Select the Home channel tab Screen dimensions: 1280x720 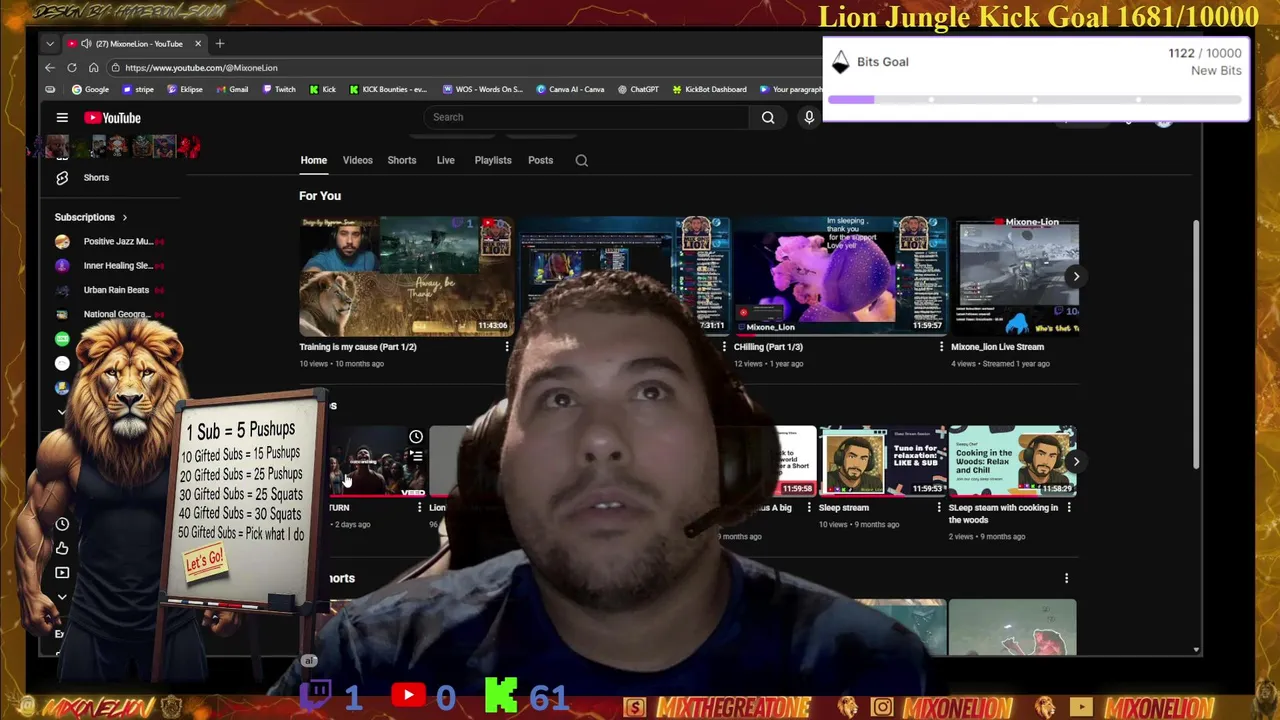313,160
